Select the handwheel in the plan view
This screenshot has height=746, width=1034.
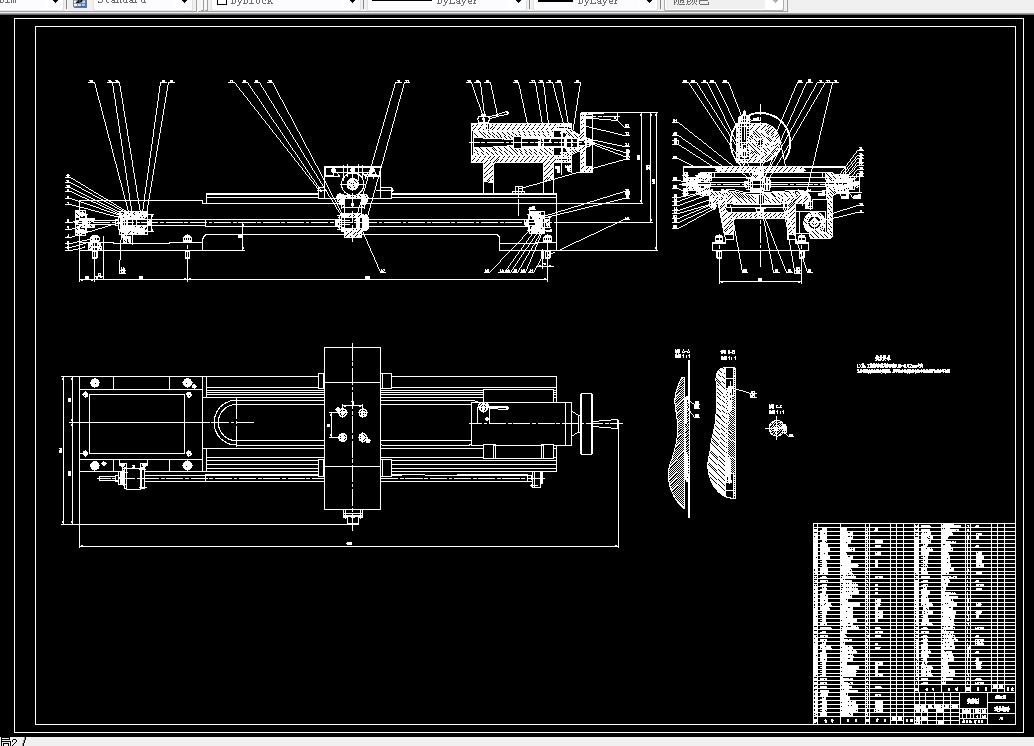586,424
